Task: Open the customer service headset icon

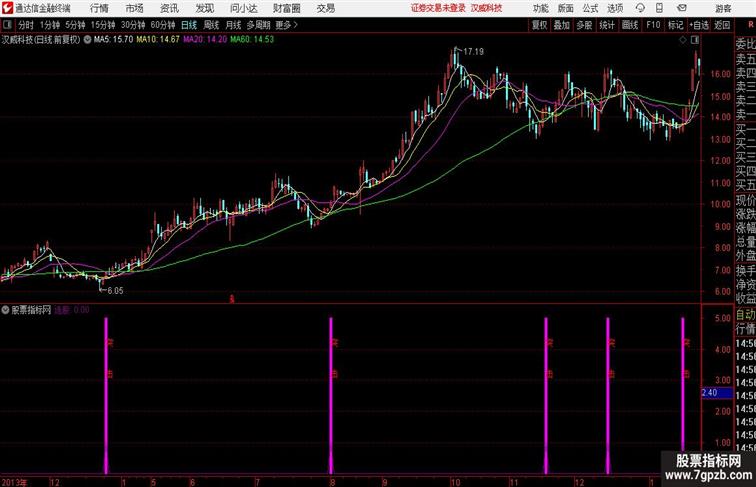Action: tap(640, 8)
